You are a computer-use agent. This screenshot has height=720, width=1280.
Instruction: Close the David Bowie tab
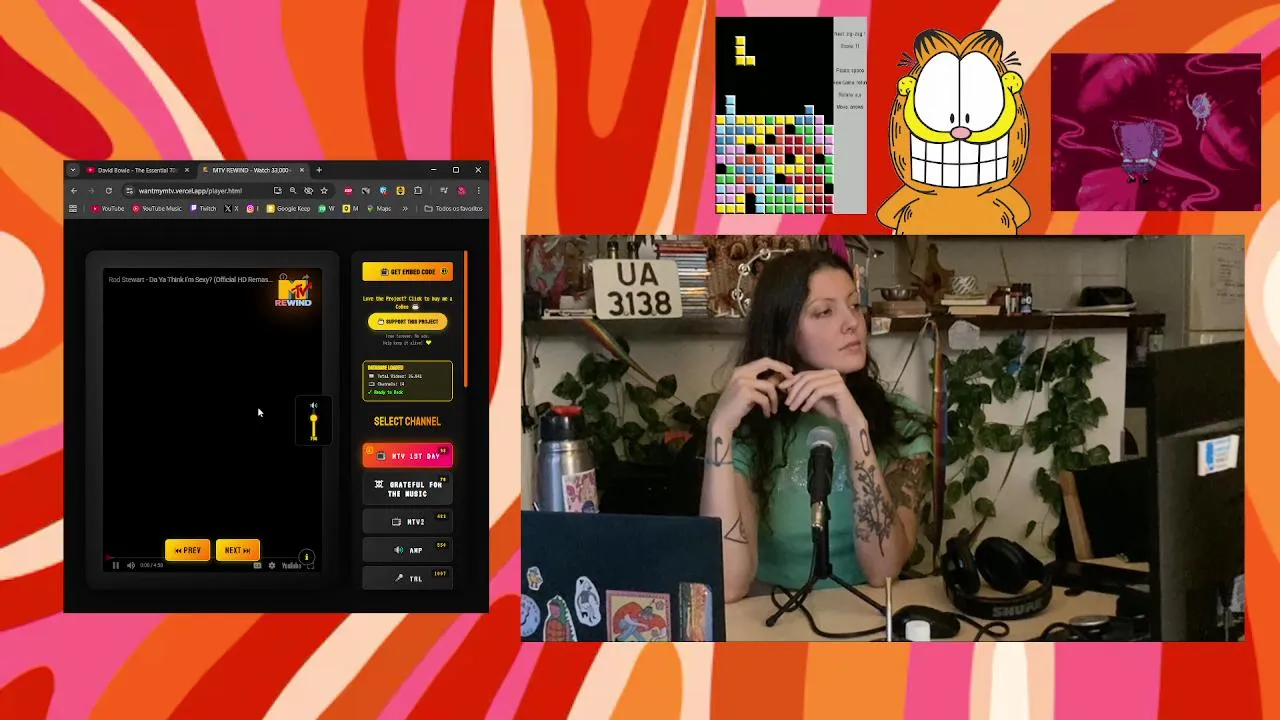(187, 170)
